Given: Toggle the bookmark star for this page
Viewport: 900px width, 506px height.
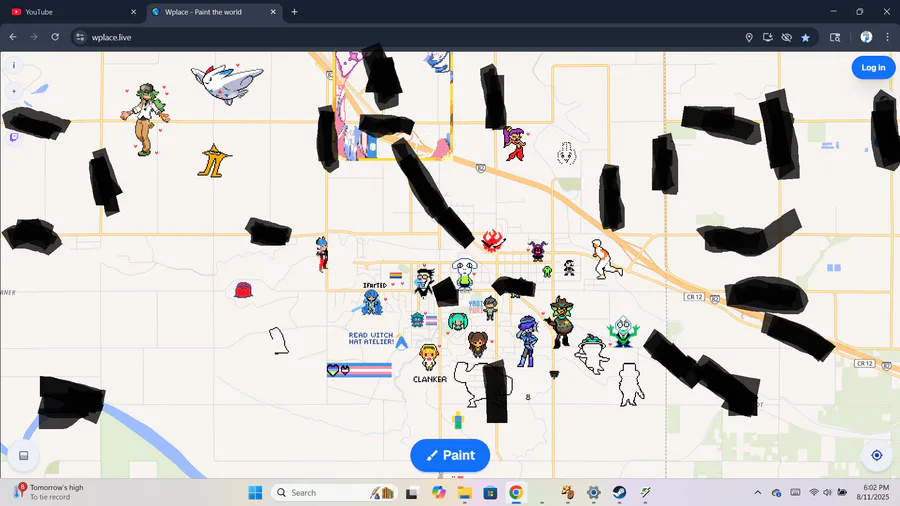Looking at the screenshot, I should pos(805,37).
